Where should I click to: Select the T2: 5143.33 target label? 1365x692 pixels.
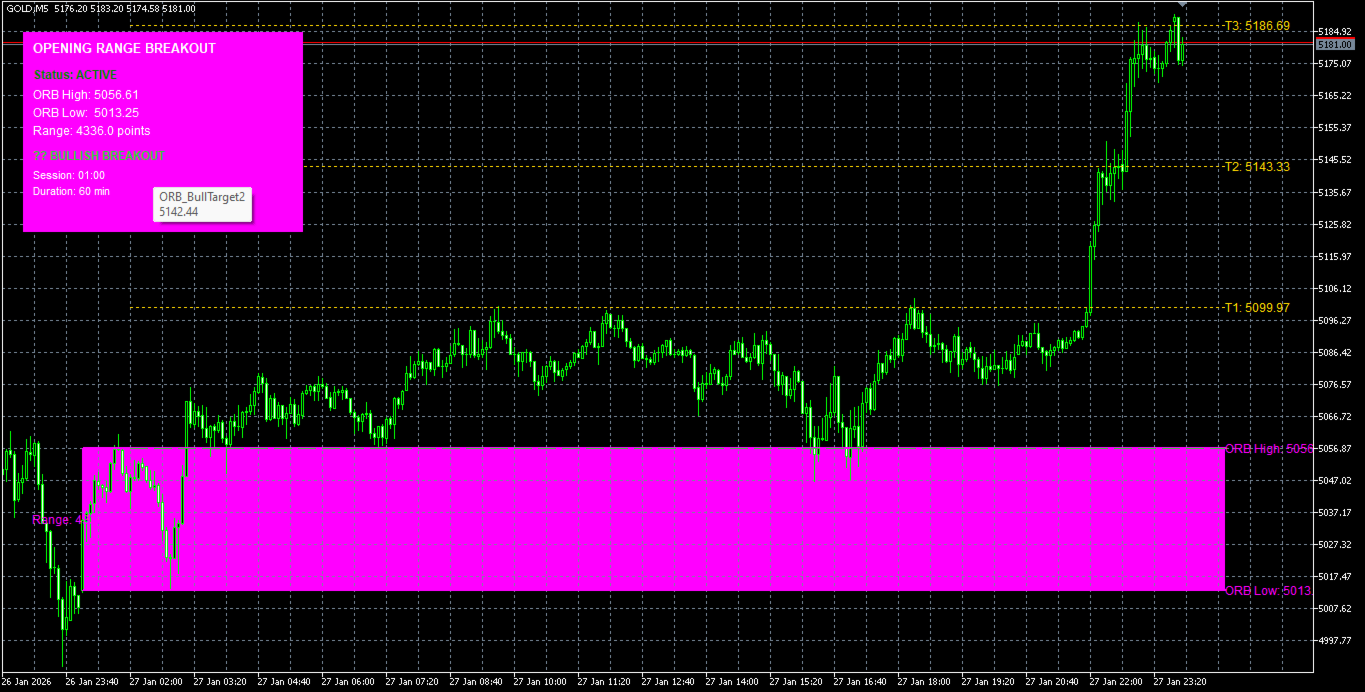(1257, 167)
